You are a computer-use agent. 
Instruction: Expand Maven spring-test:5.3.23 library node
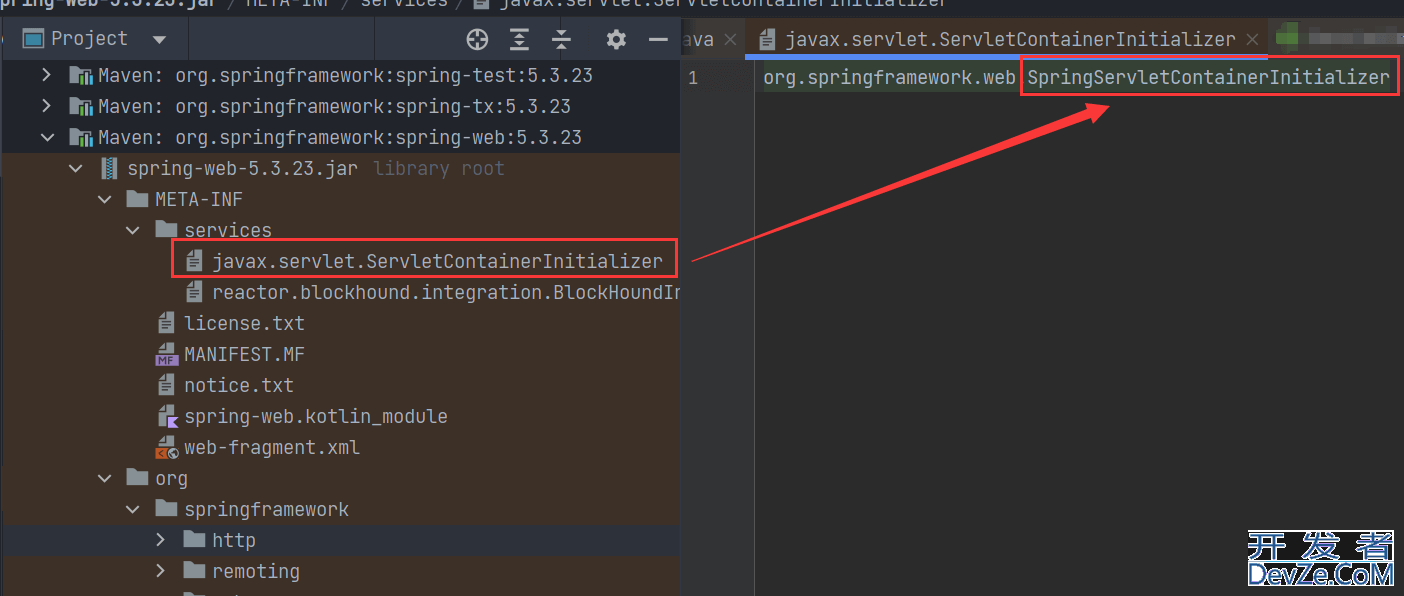tap(46, 75)
